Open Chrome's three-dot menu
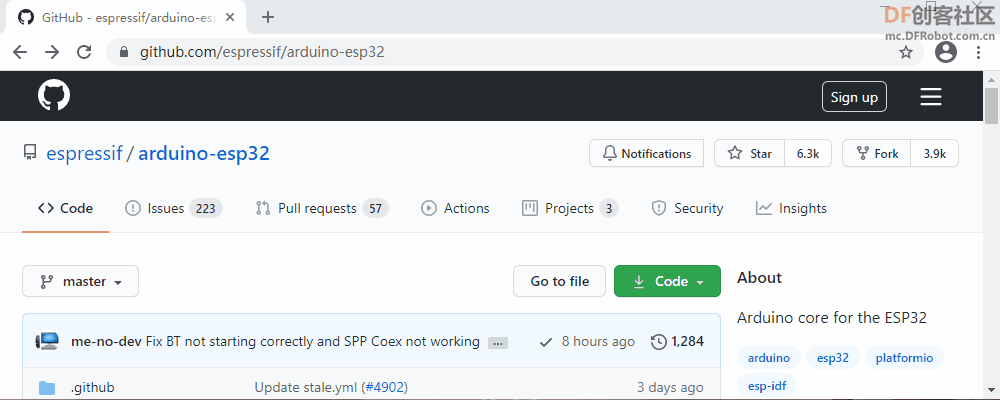The image size is (1000, 400). pyautogui.click(x=978, y=52)
